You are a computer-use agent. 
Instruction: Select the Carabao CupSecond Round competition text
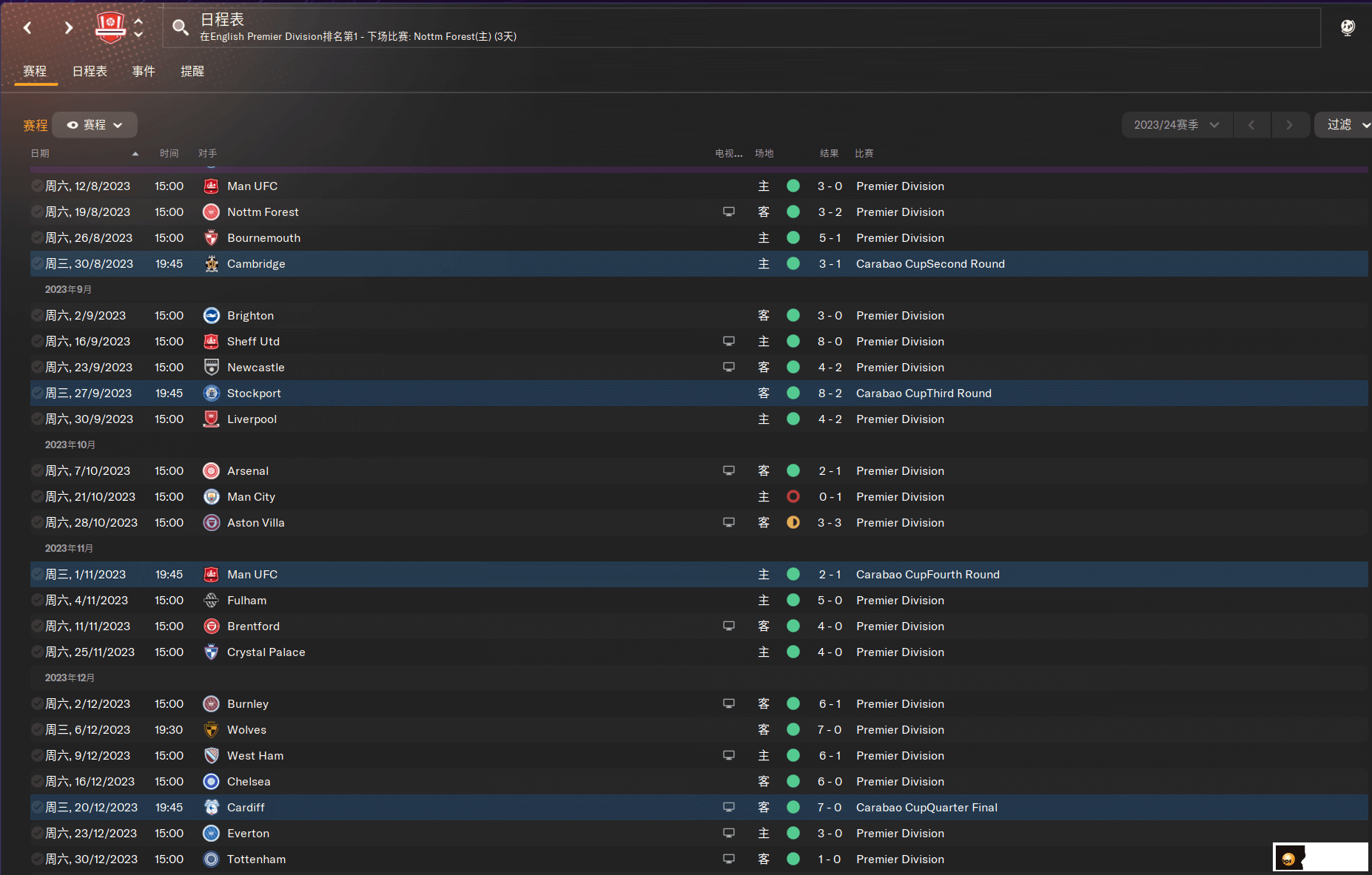(x=930, y=264)
